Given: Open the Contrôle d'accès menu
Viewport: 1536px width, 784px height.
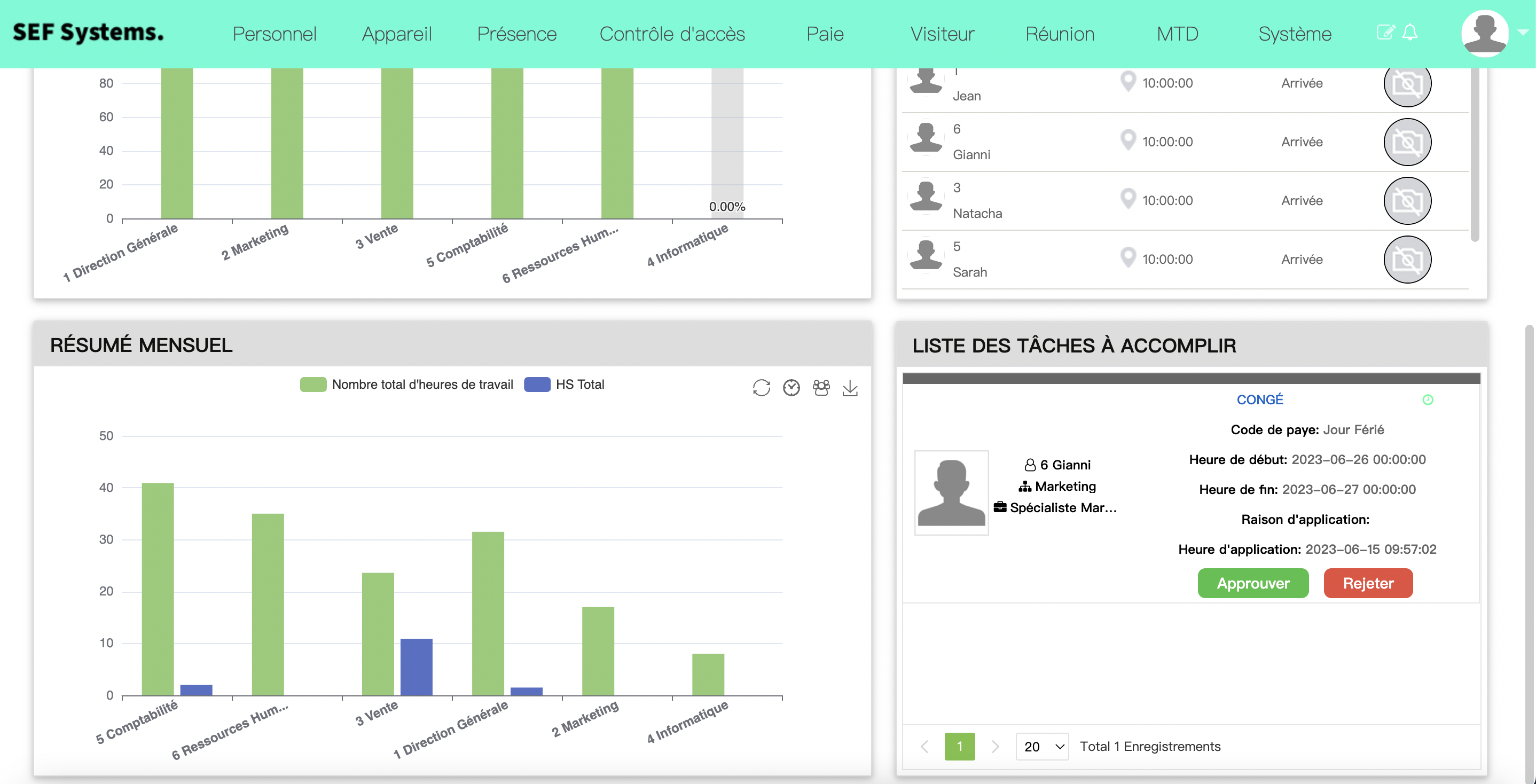Looking at the screenshot, I should click(672, 34).
